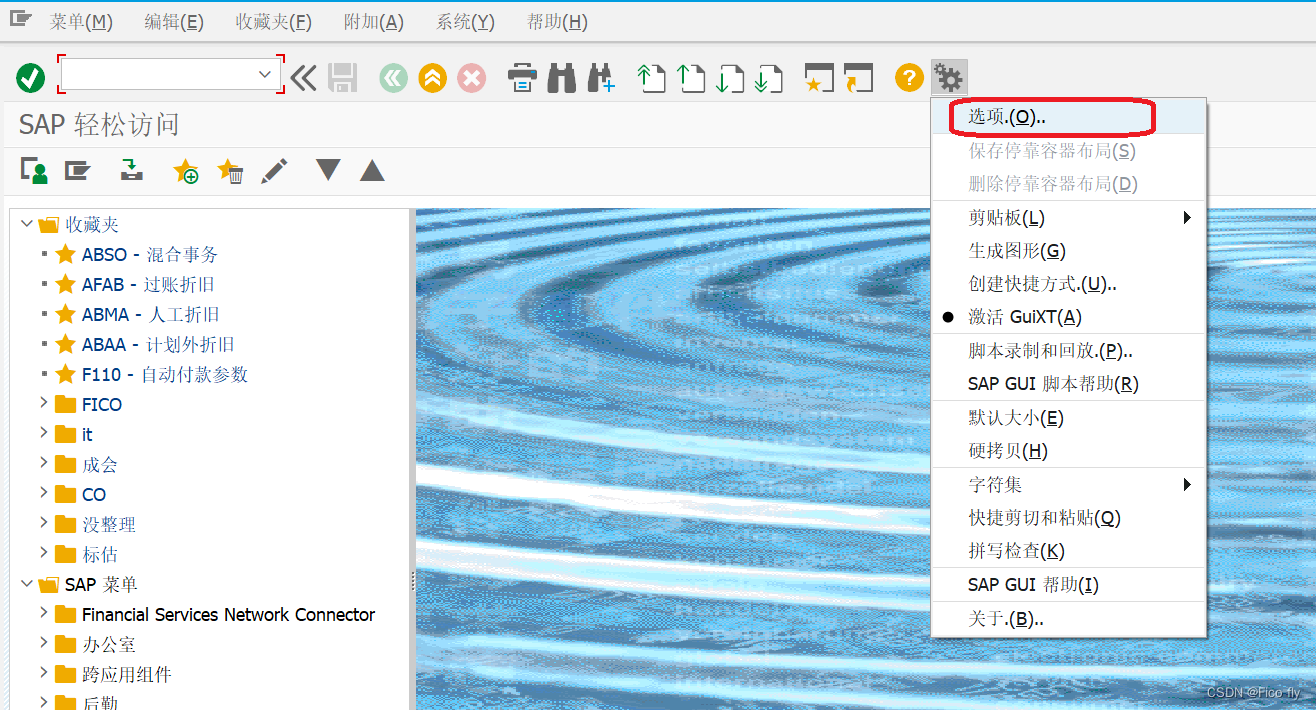Click the Move Favorites Up triangle icon
The width and height of the screenshot is (1316, 710).
tap(372, 171)
